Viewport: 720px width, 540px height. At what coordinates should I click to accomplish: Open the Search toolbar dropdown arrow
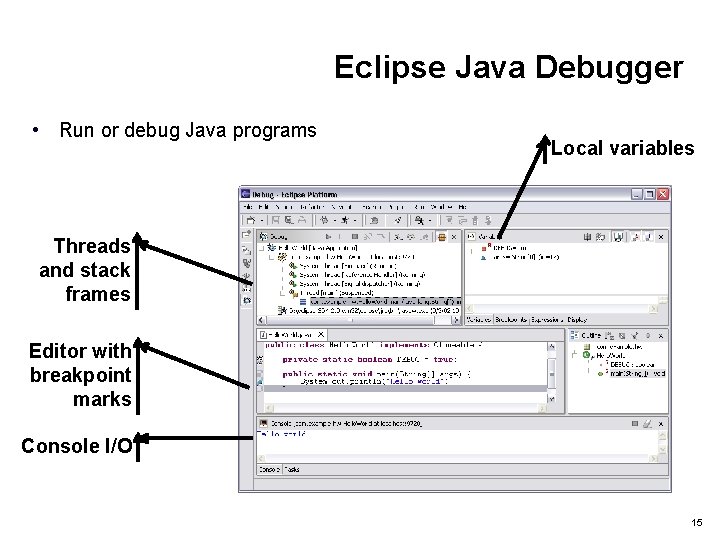pos(430,221)
